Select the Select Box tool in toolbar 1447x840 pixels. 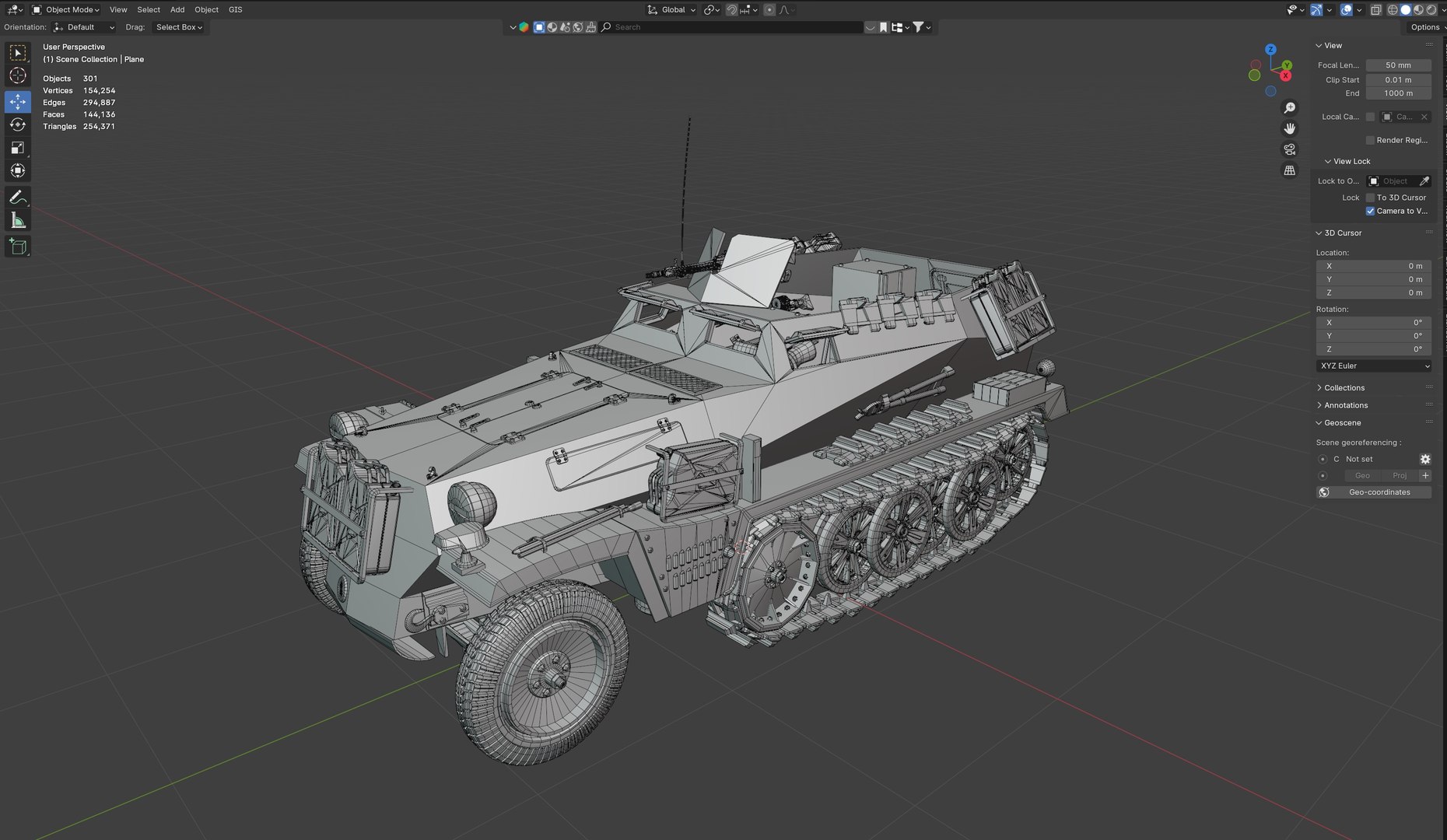point(17,53)
